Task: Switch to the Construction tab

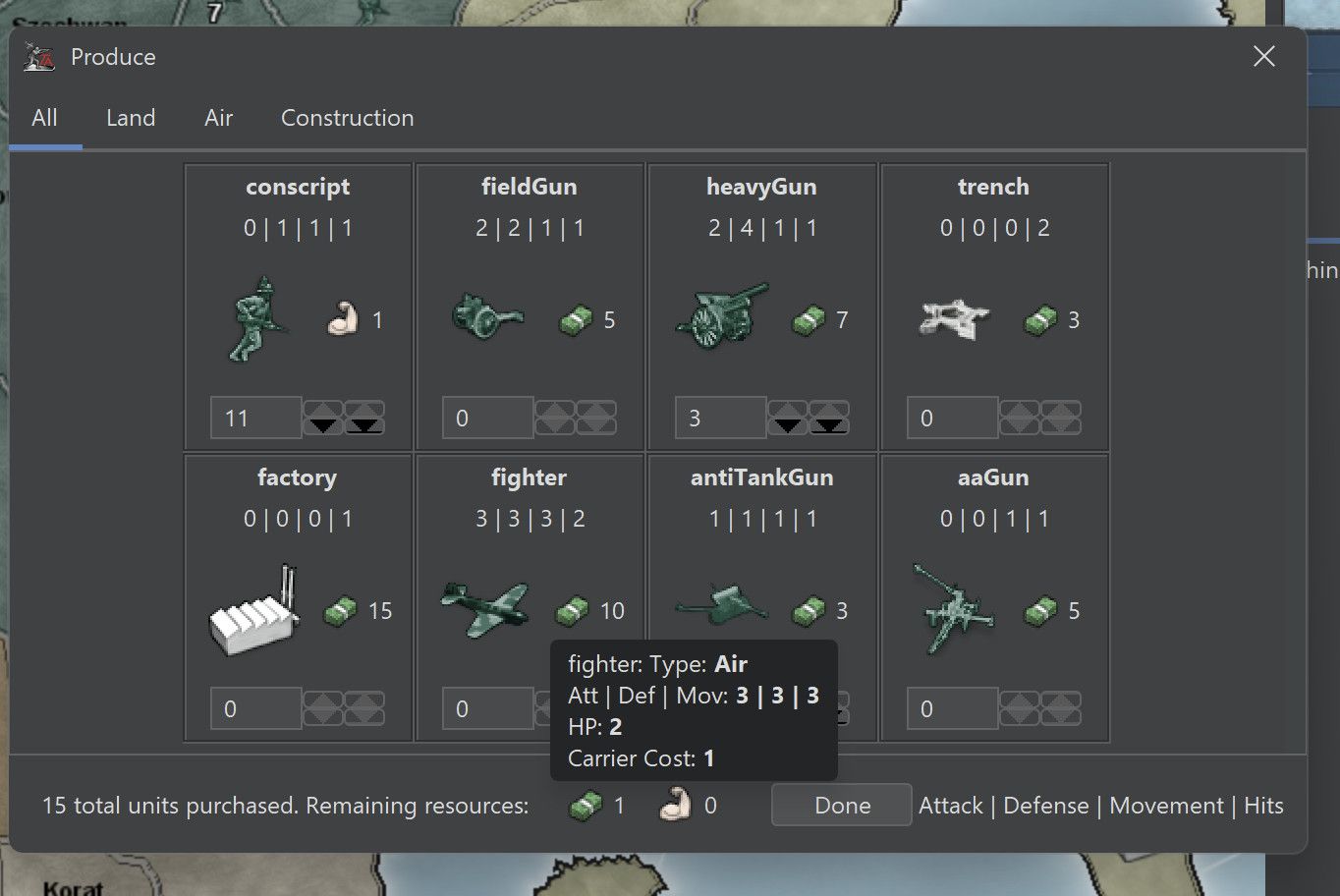Action: coord(347,118)
